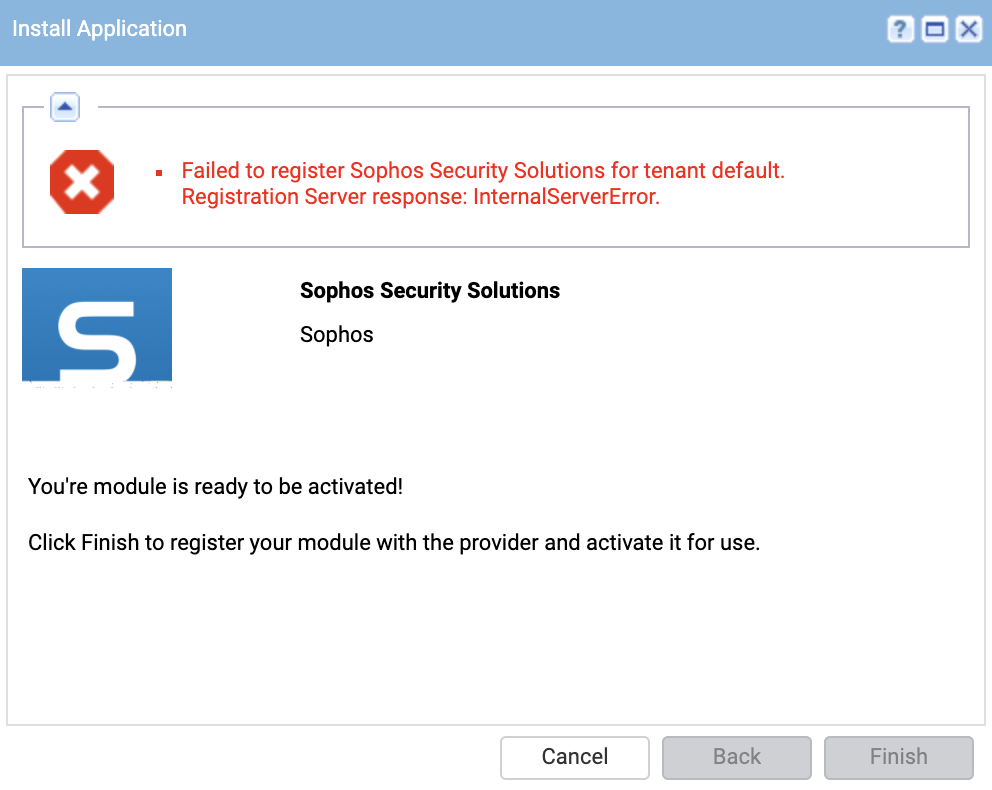Click the Sophos logo image
The height and width of the screenshot is (790, 992).
(97, 325)
